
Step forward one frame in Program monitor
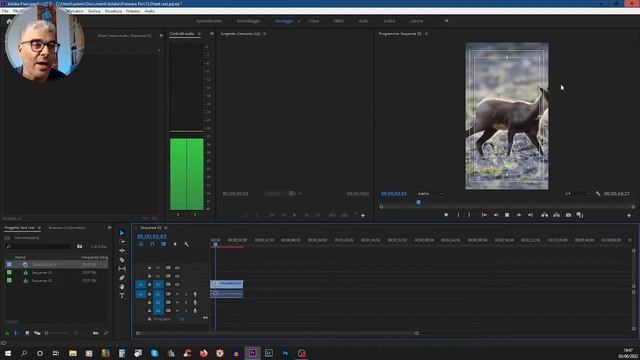tap(519, 215)
